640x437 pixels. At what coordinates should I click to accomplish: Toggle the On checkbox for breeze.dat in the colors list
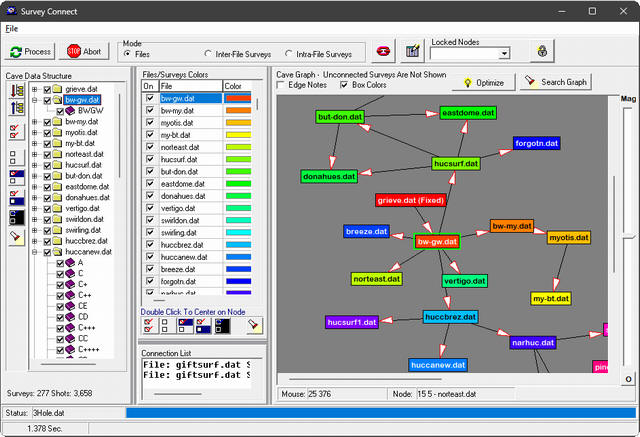pos(150,269)
